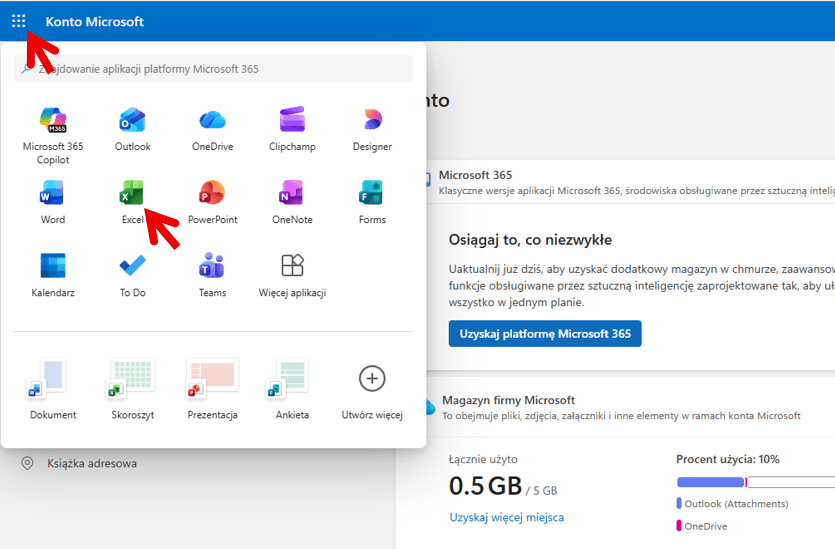
Task: Click OneDrive legend color swatch
Action: click(679, 526)
